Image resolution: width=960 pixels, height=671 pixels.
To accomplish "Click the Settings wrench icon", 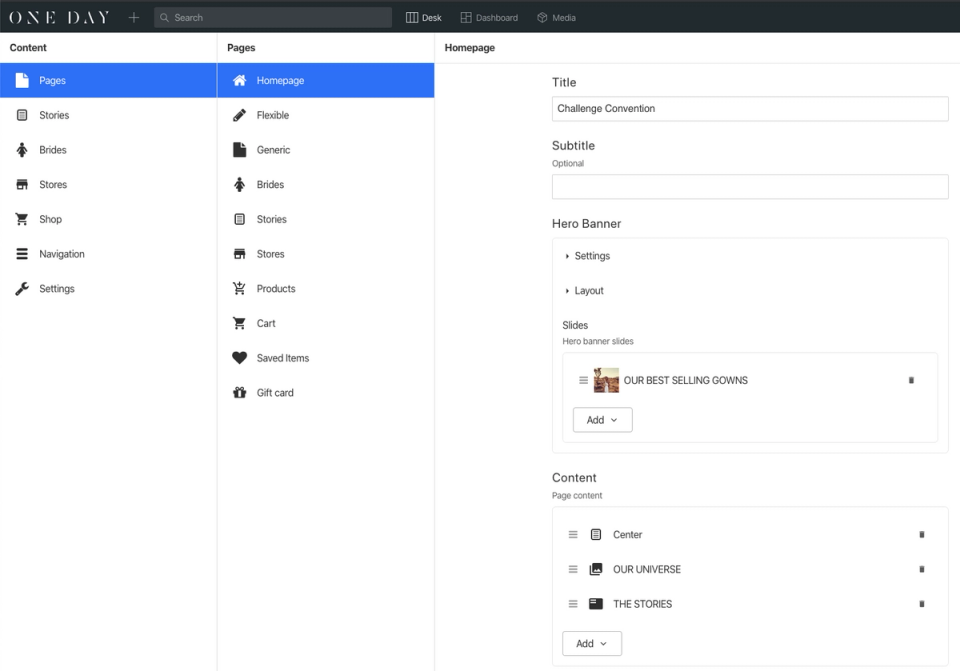I will point(22,288).
